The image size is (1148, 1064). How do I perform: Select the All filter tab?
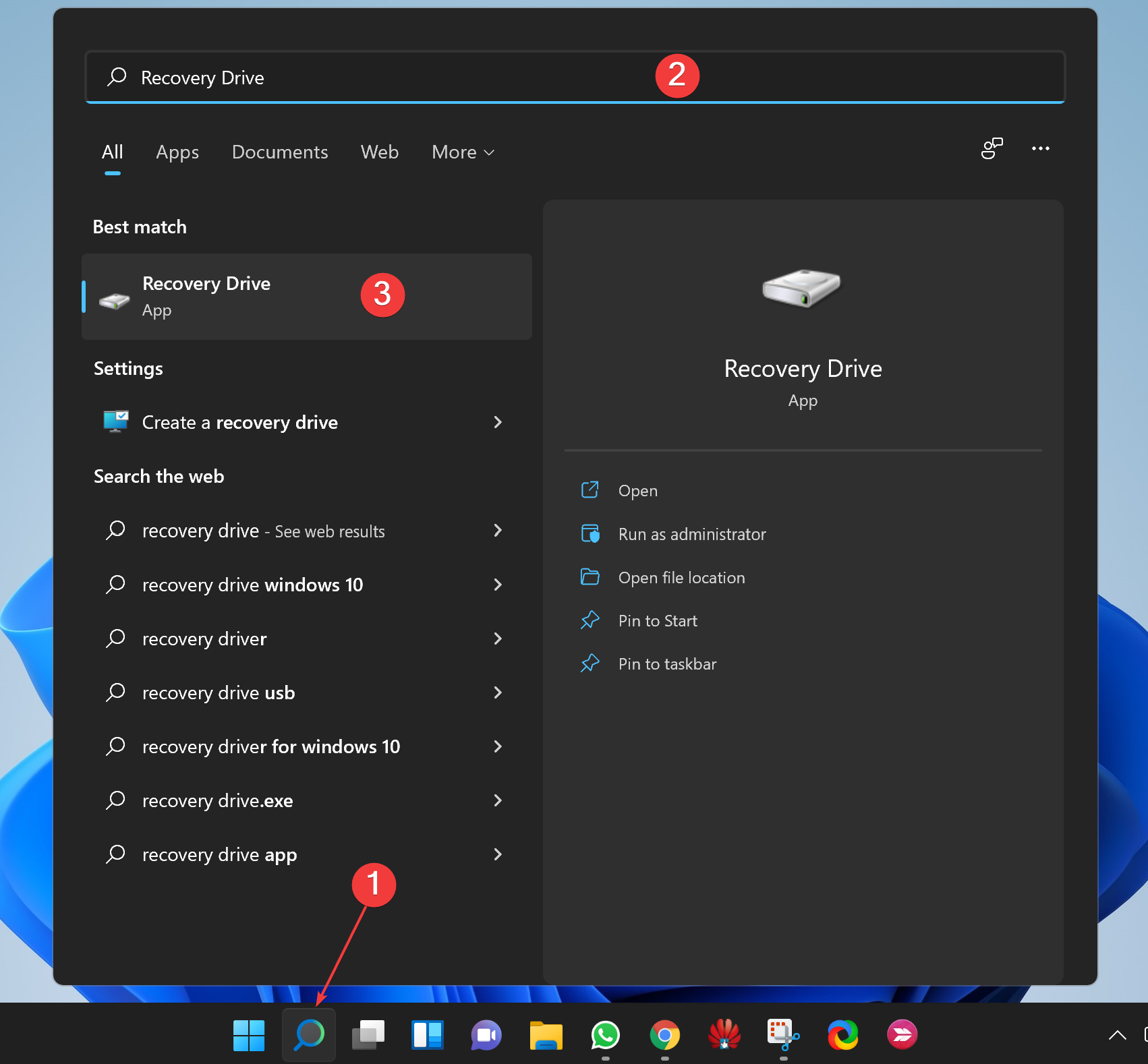coord(112,152)
